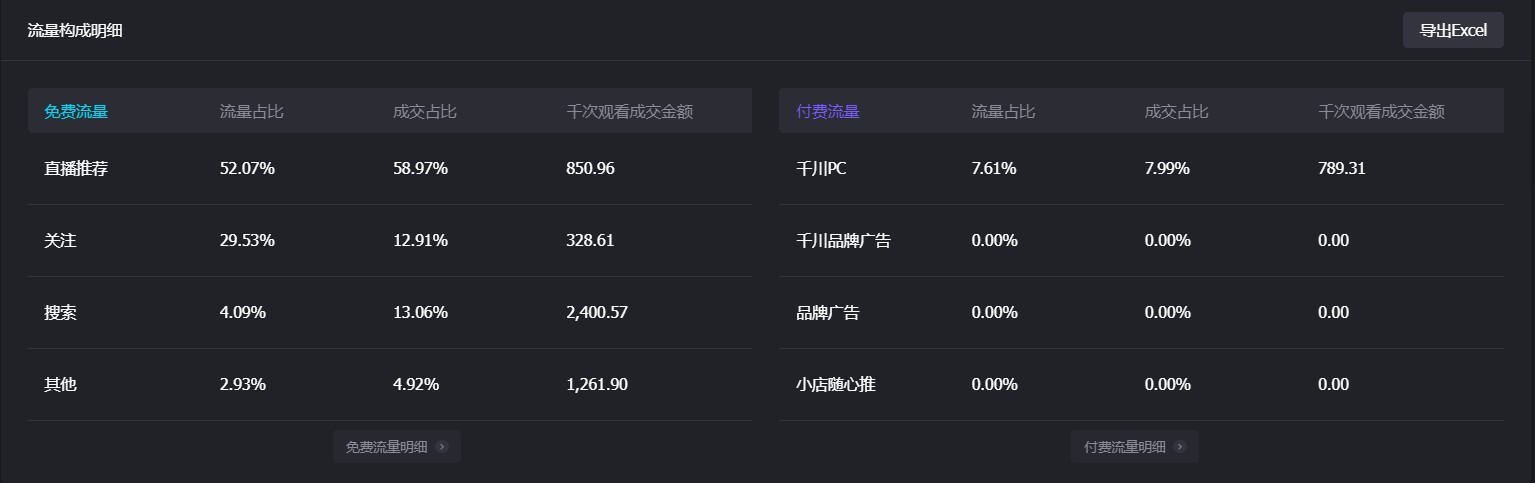Click the 千川品牌广告 row label
Viewport: 1535px width, 483px height.
(x=844, y=240)
